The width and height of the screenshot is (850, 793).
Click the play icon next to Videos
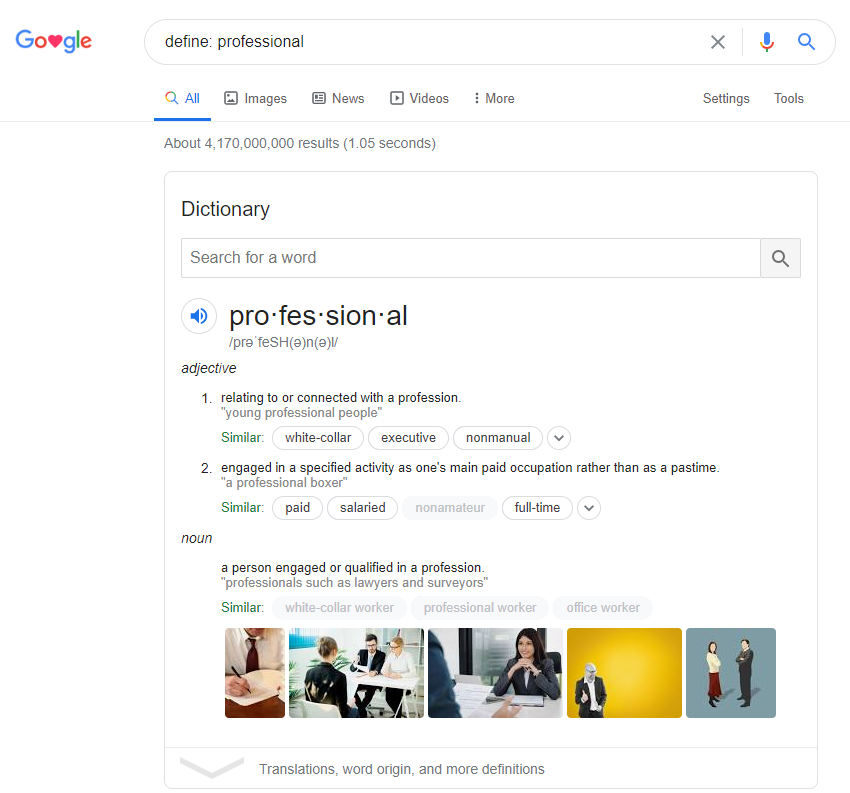tap(398, 98)
